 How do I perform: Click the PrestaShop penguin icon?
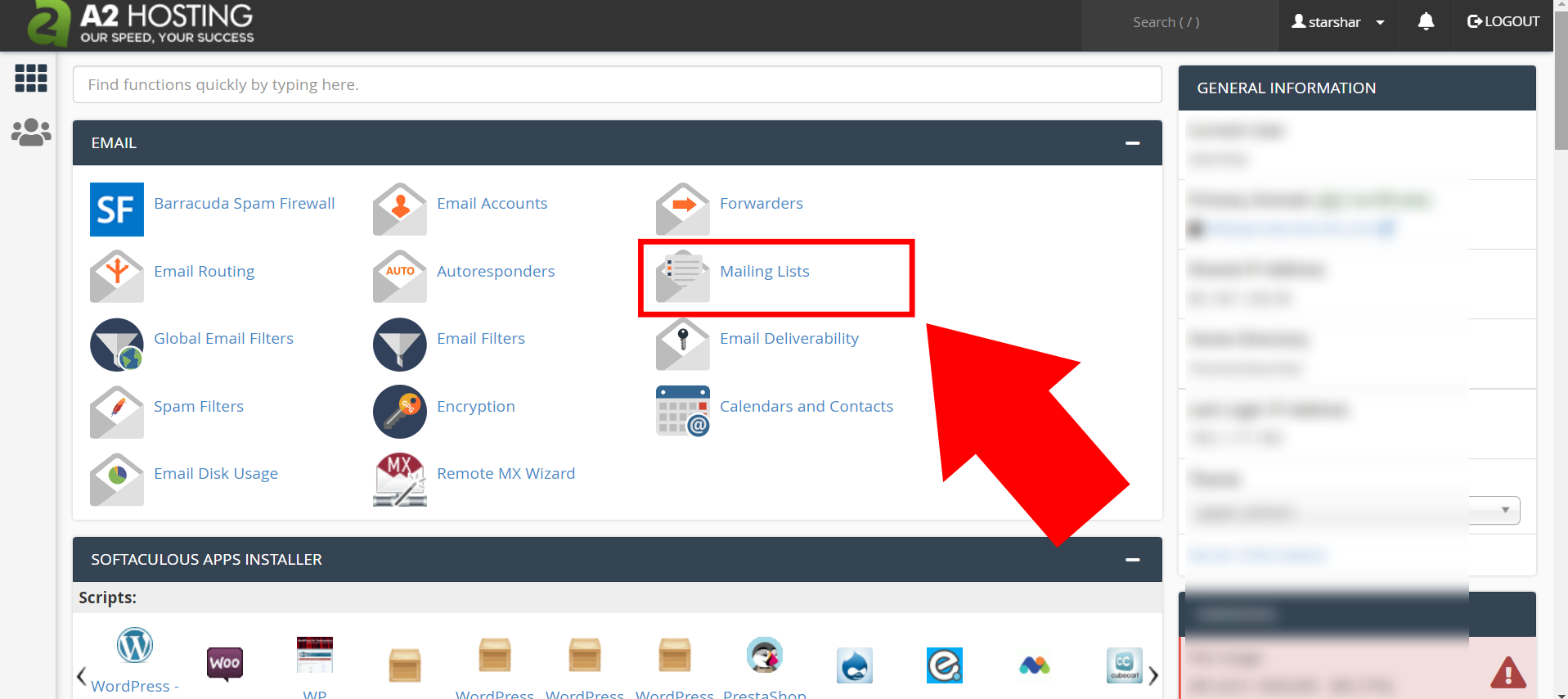click(765, 655)
